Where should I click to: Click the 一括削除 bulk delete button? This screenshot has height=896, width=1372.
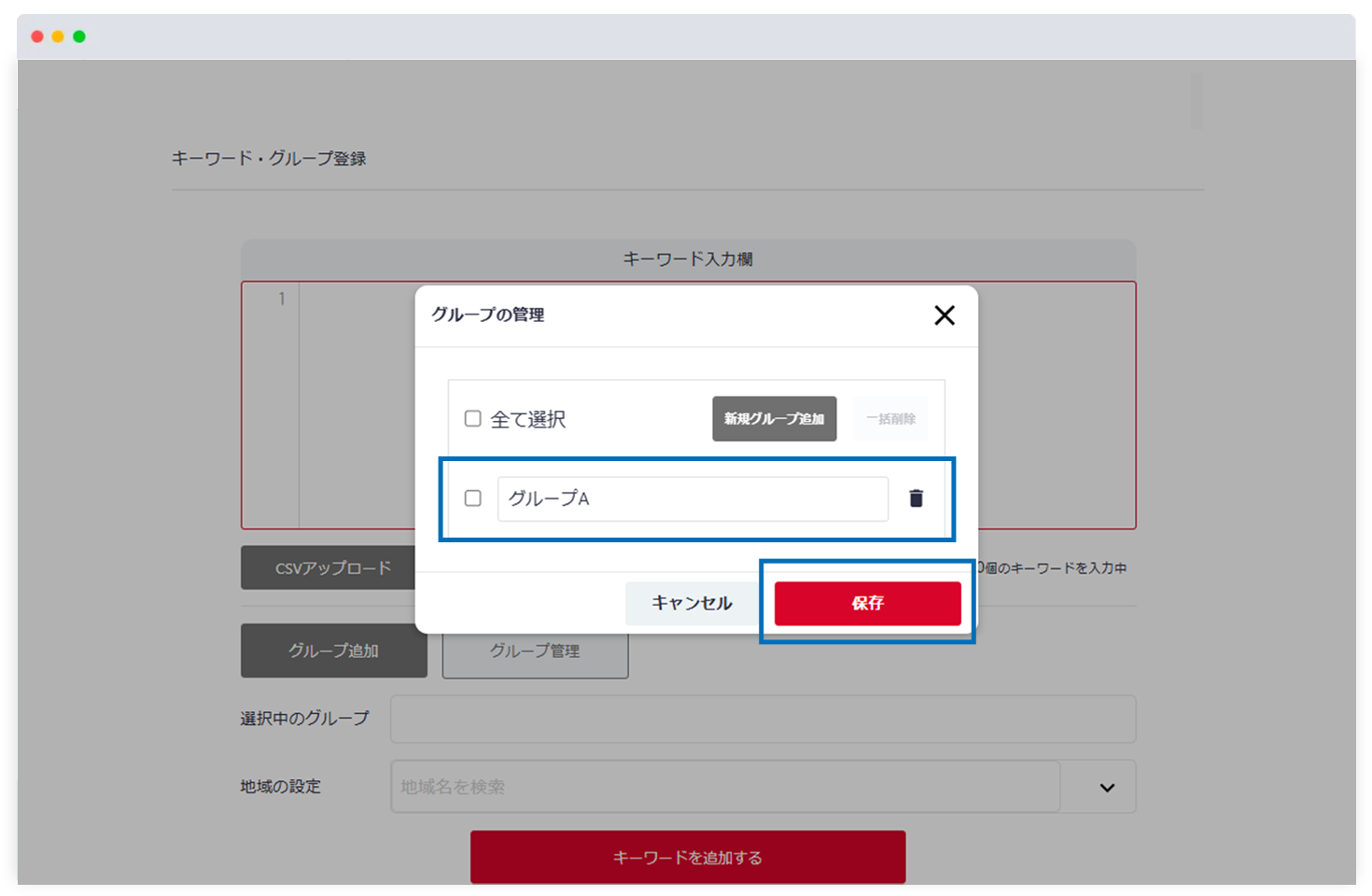point(890,418)
